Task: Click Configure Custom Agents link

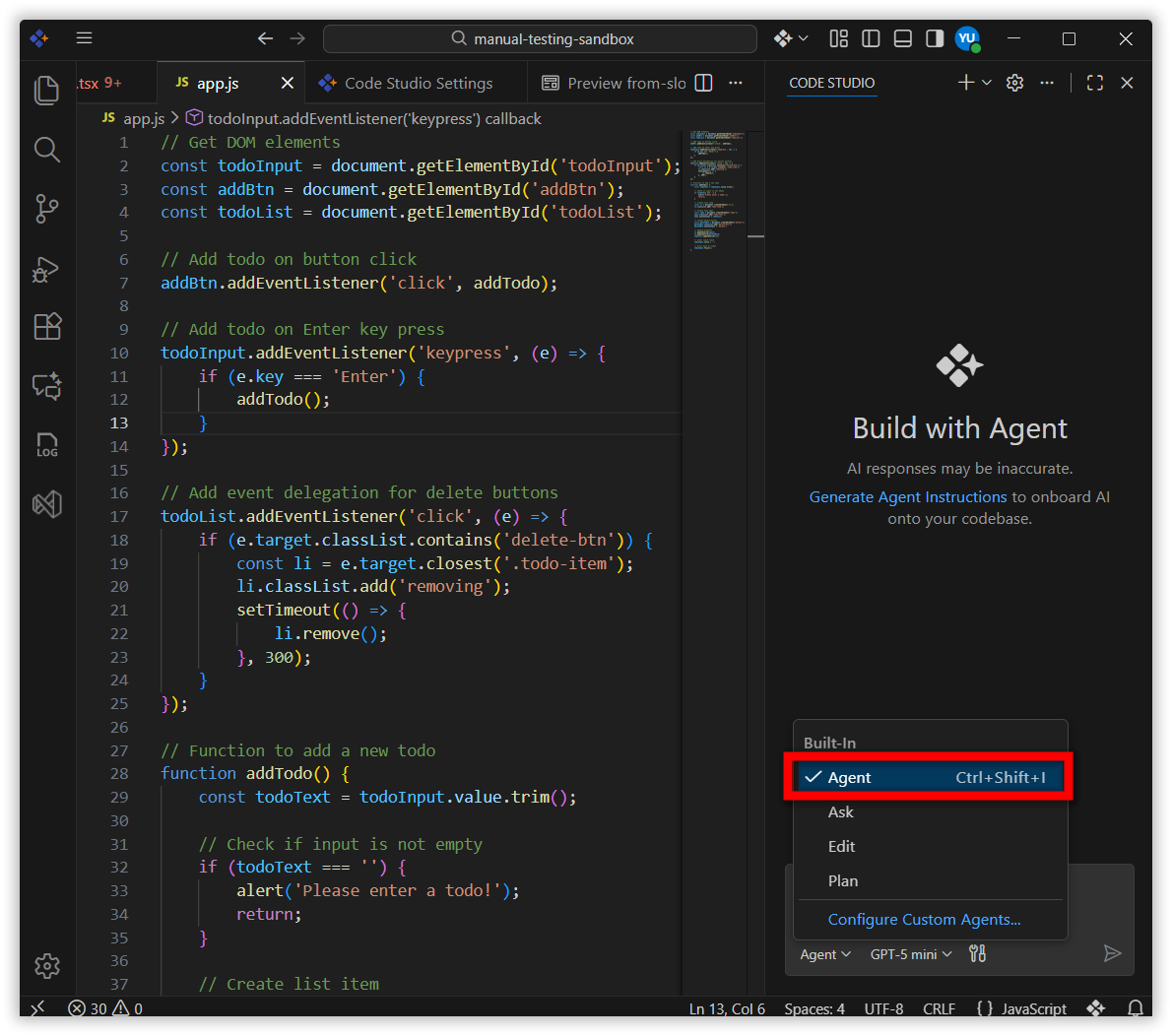Action: (x=924, y=919)
